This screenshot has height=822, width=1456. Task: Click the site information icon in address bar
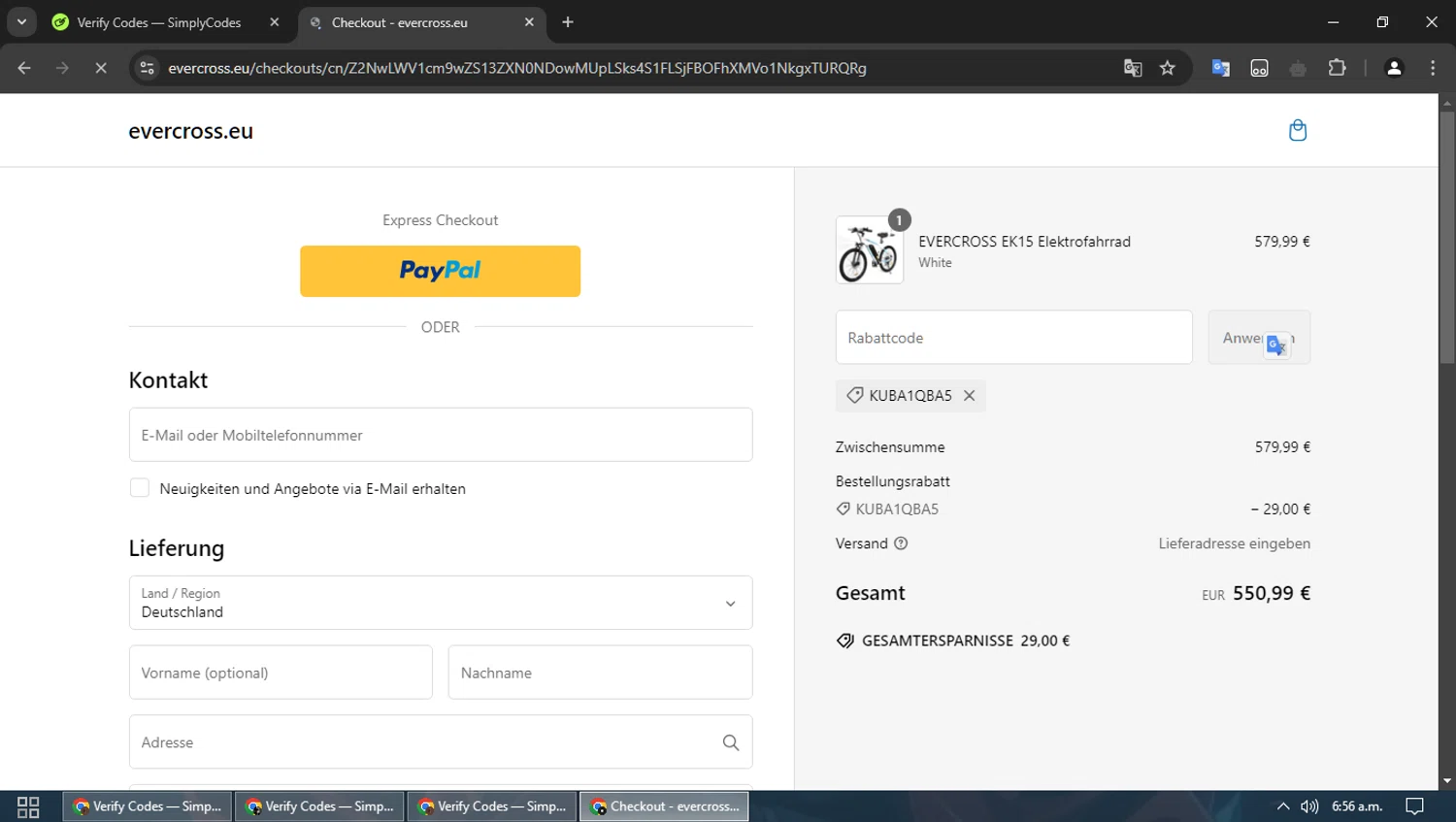point(147,68)
